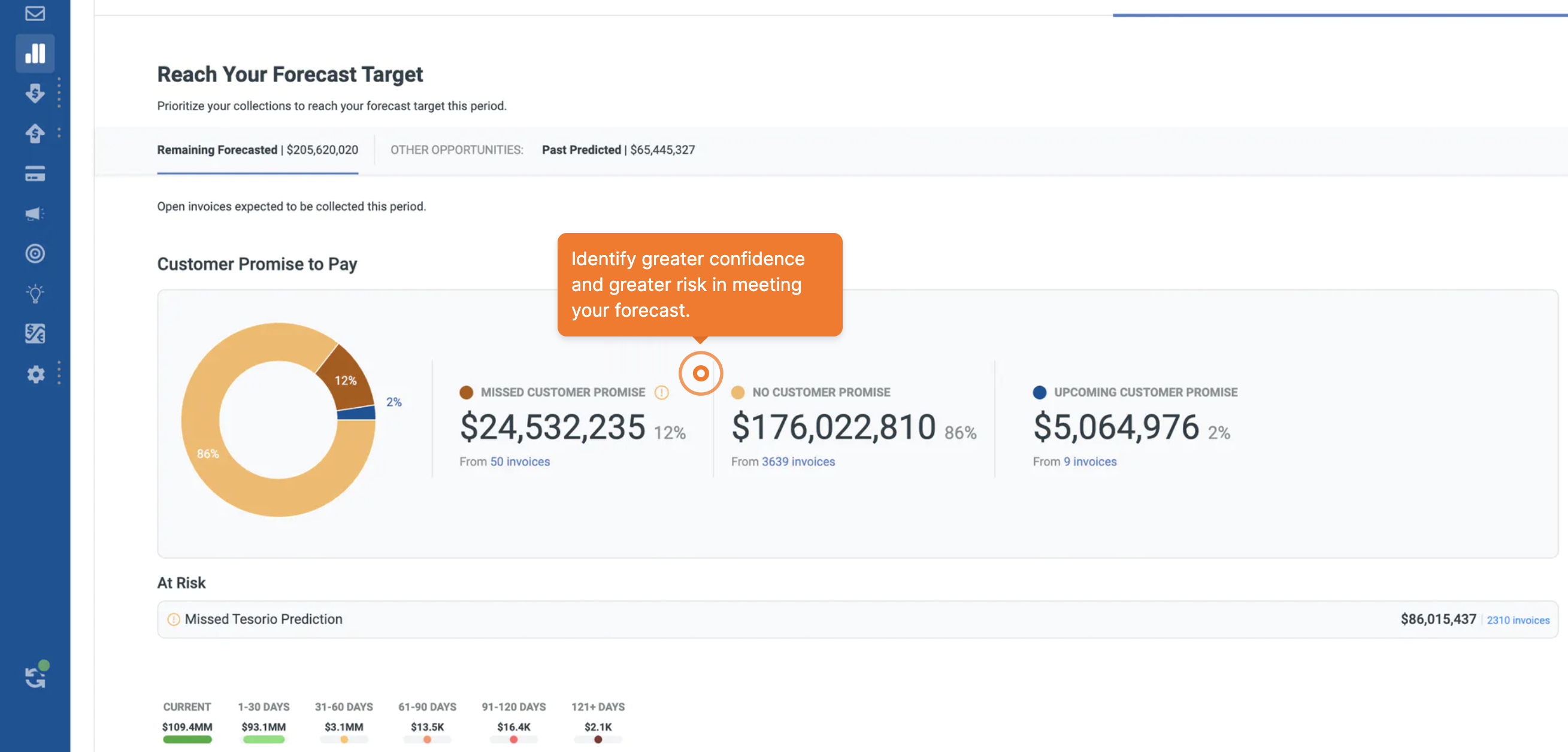
Task: Expand the dots beside settings gear
Action: (59, 373)
